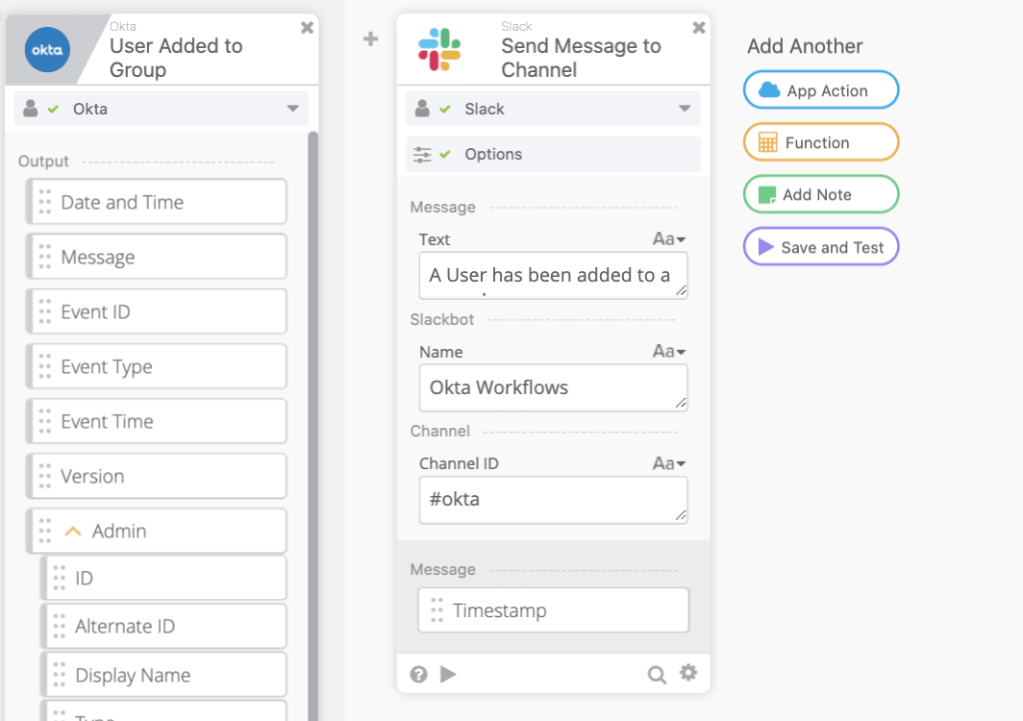
Task: Open help on the Slack card
Action: click(x=419, y=674)
